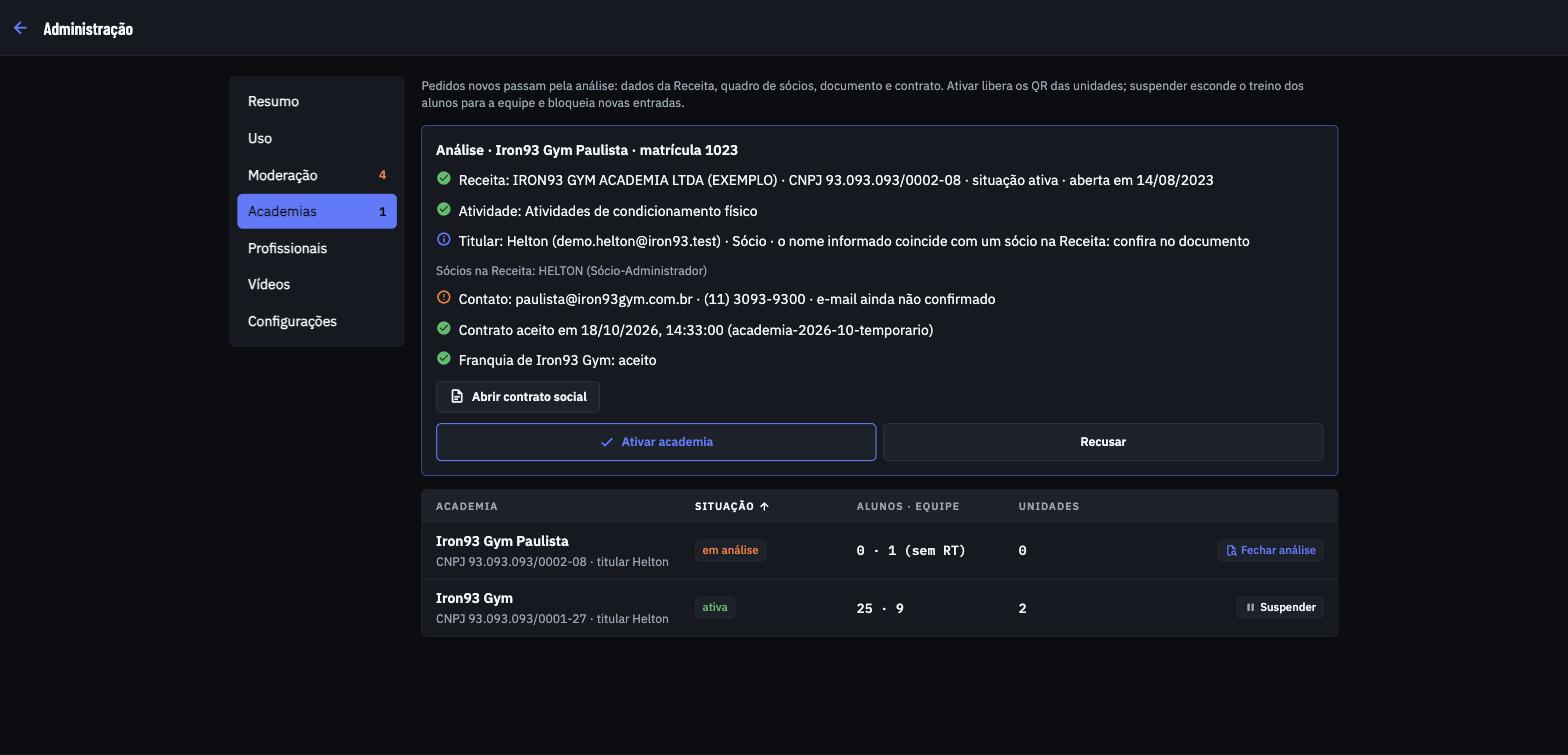
Task: Click the Situação sort arrow icon
Action: coord(764,506)
